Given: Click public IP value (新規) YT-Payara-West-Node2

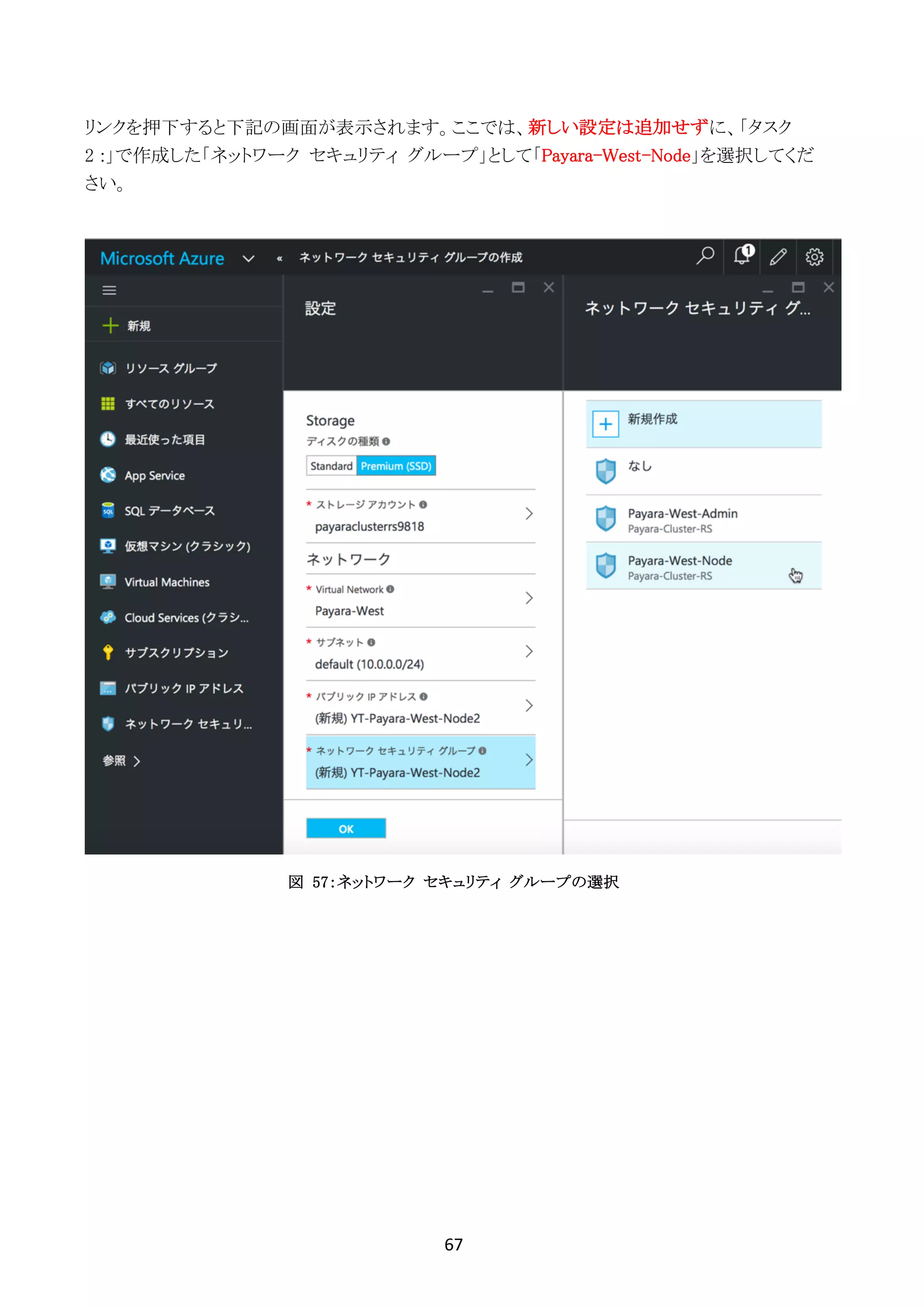Looking at the screenshot, I should 397,719.
